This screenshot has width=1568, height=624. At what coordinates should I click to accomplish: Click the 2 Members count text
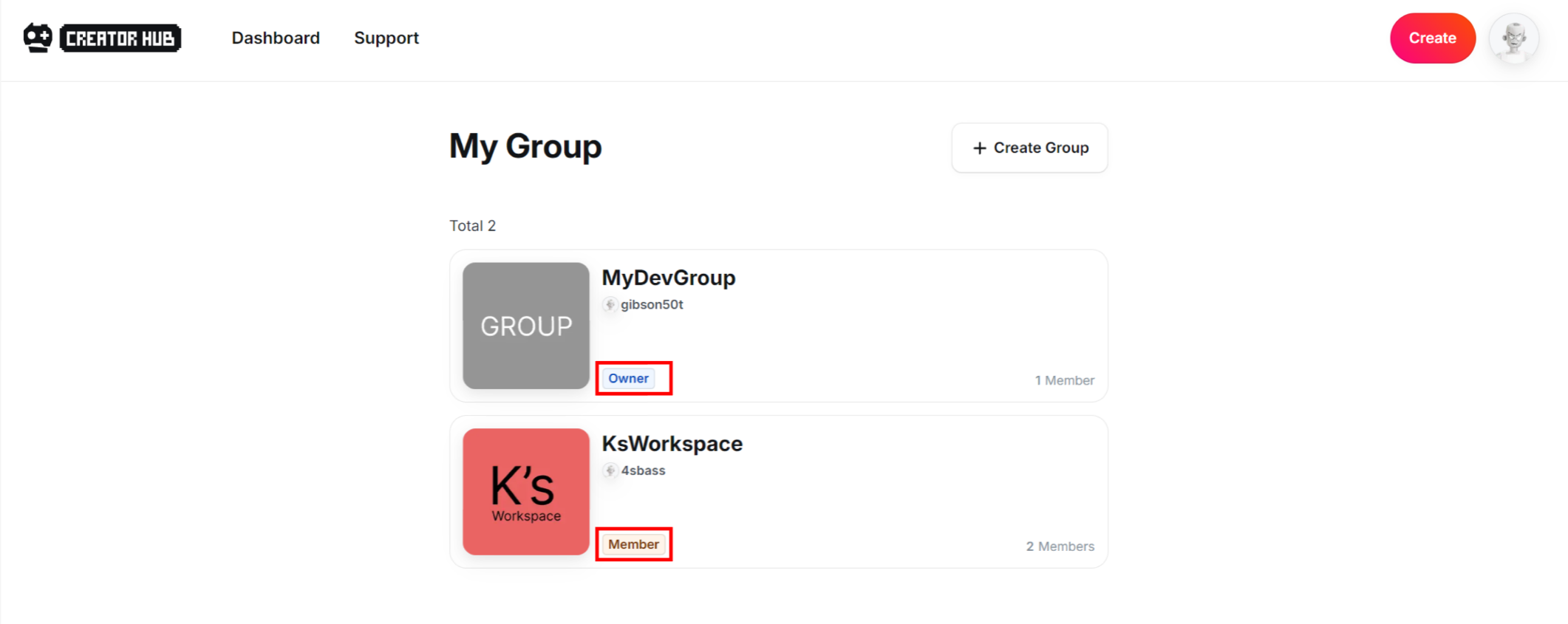(1060, 546)
